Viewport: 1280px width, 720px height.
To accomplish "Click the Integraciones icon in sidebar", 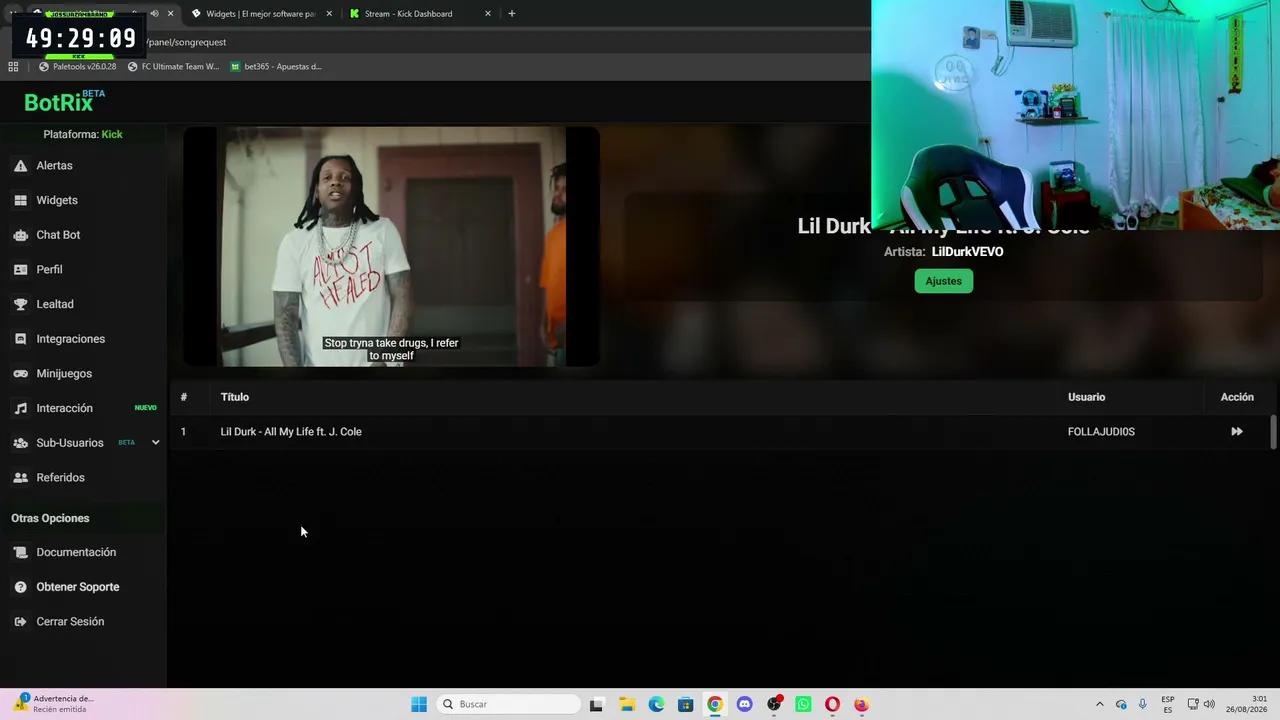I will pyautogui.click(x=20, y=339).
